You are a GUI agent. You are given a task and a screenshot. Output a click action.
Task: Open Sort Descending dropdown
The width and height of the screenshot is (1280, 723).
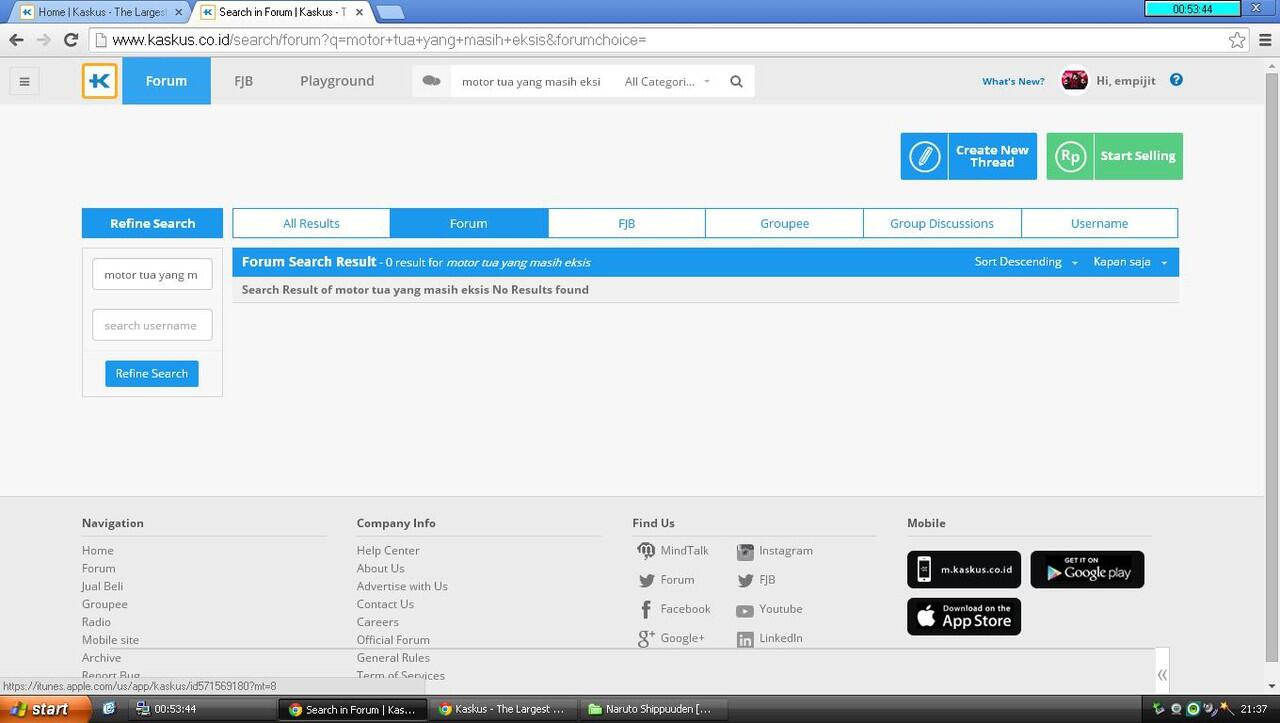point(1026,262)
